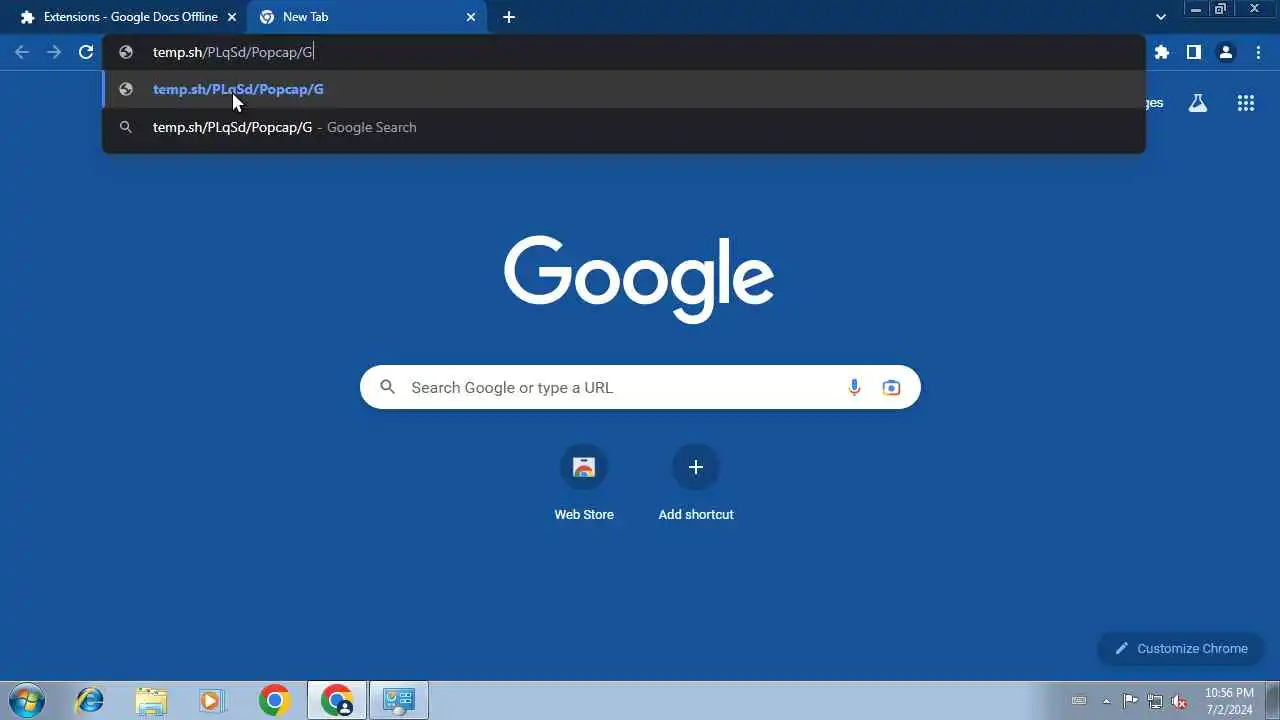1280x720 pixels.
Task: Reload the page
Action: (86, 52)
